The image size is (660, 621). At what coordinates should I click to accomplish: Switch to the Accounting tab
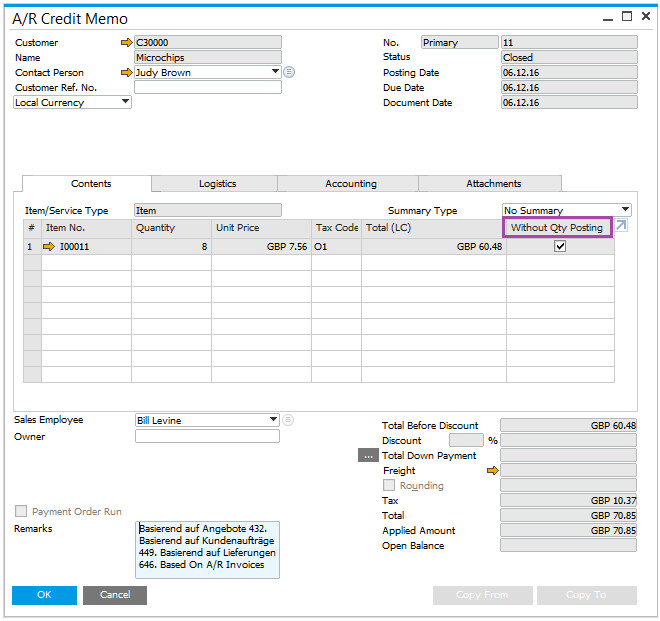tap(348, 184)
